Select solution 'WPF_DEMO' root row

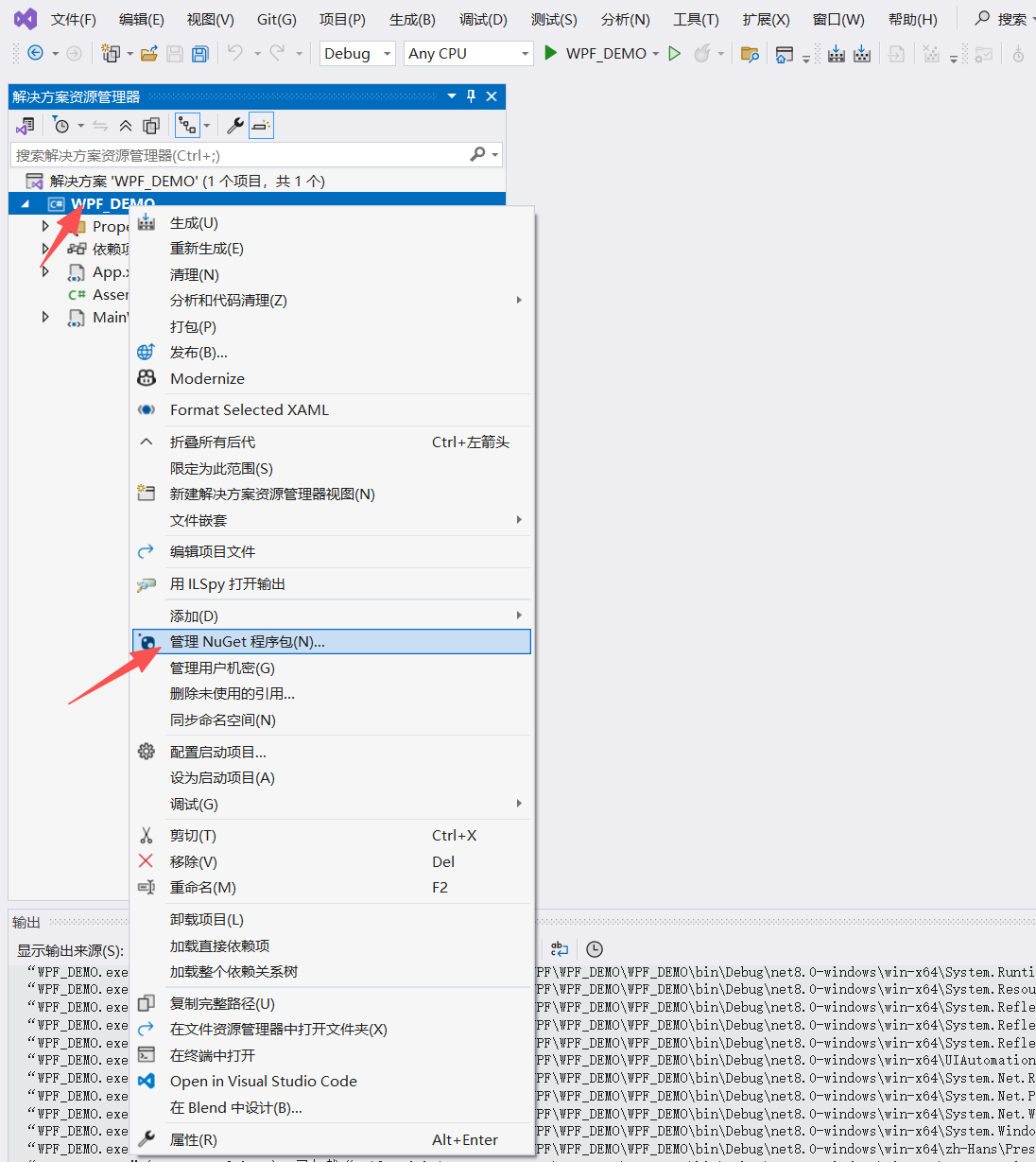[257, 181]
